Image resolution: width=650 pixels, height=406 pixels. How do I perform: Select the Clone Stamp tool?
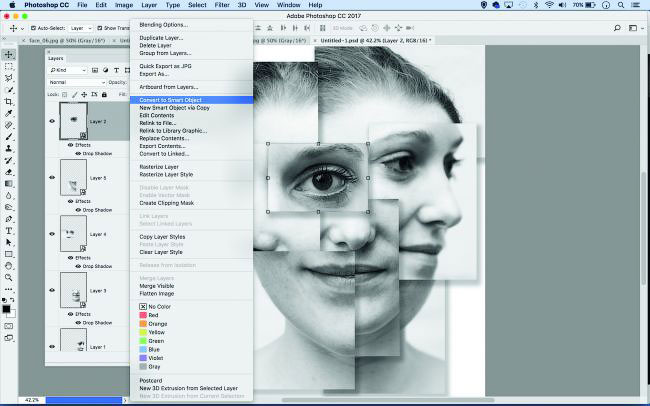click(x=9, y=148)
